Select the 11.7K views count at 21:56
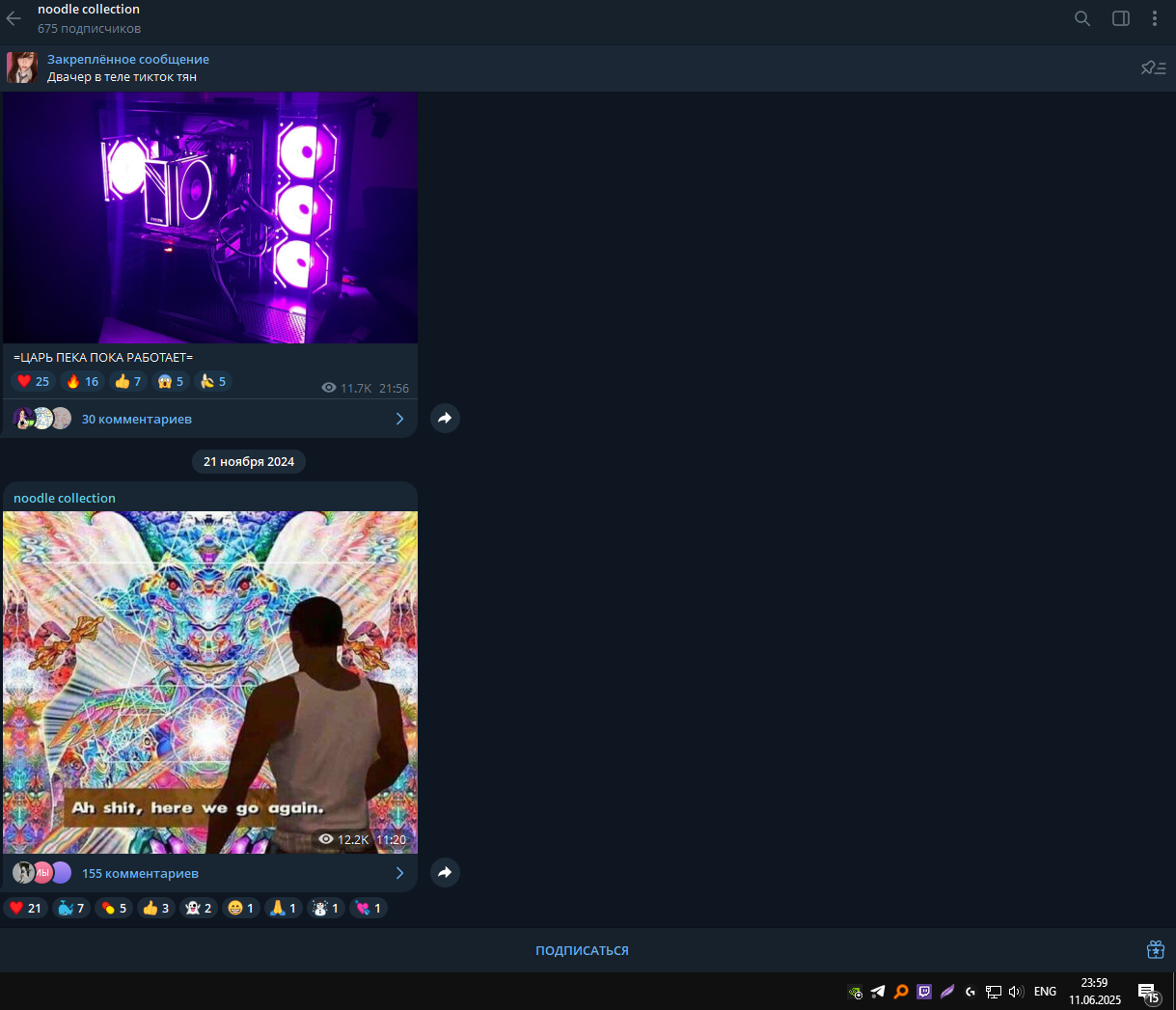 (347, 388)
